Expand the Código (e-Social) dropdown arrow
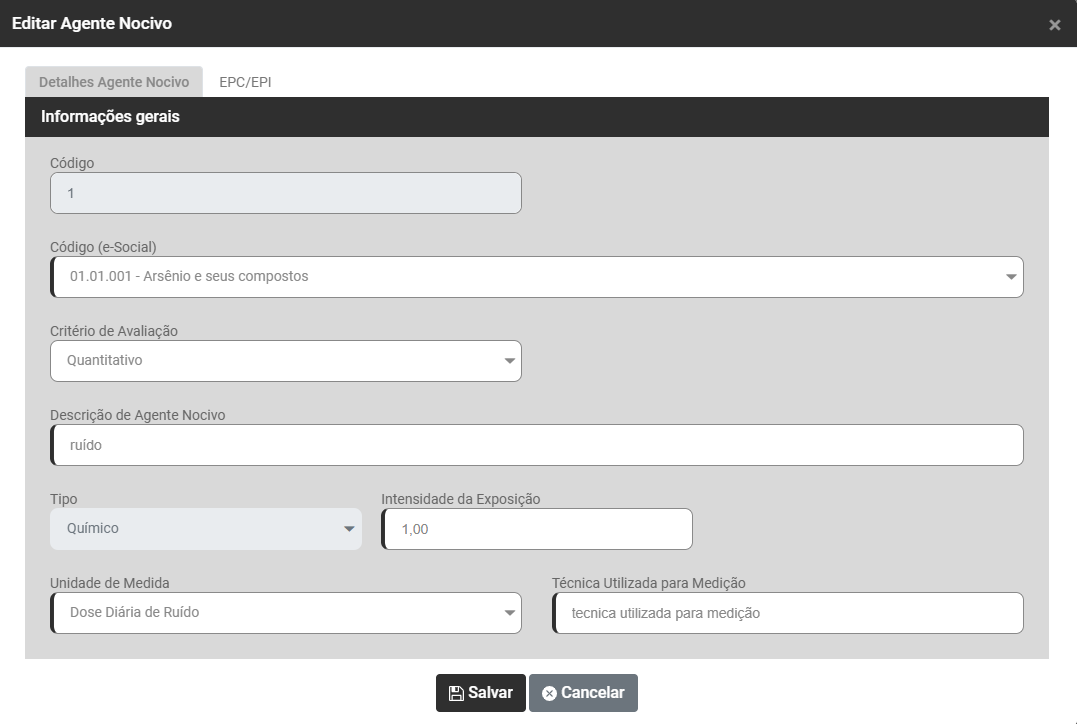This screenshot has width=1077, height=724. coord(1010,277)
